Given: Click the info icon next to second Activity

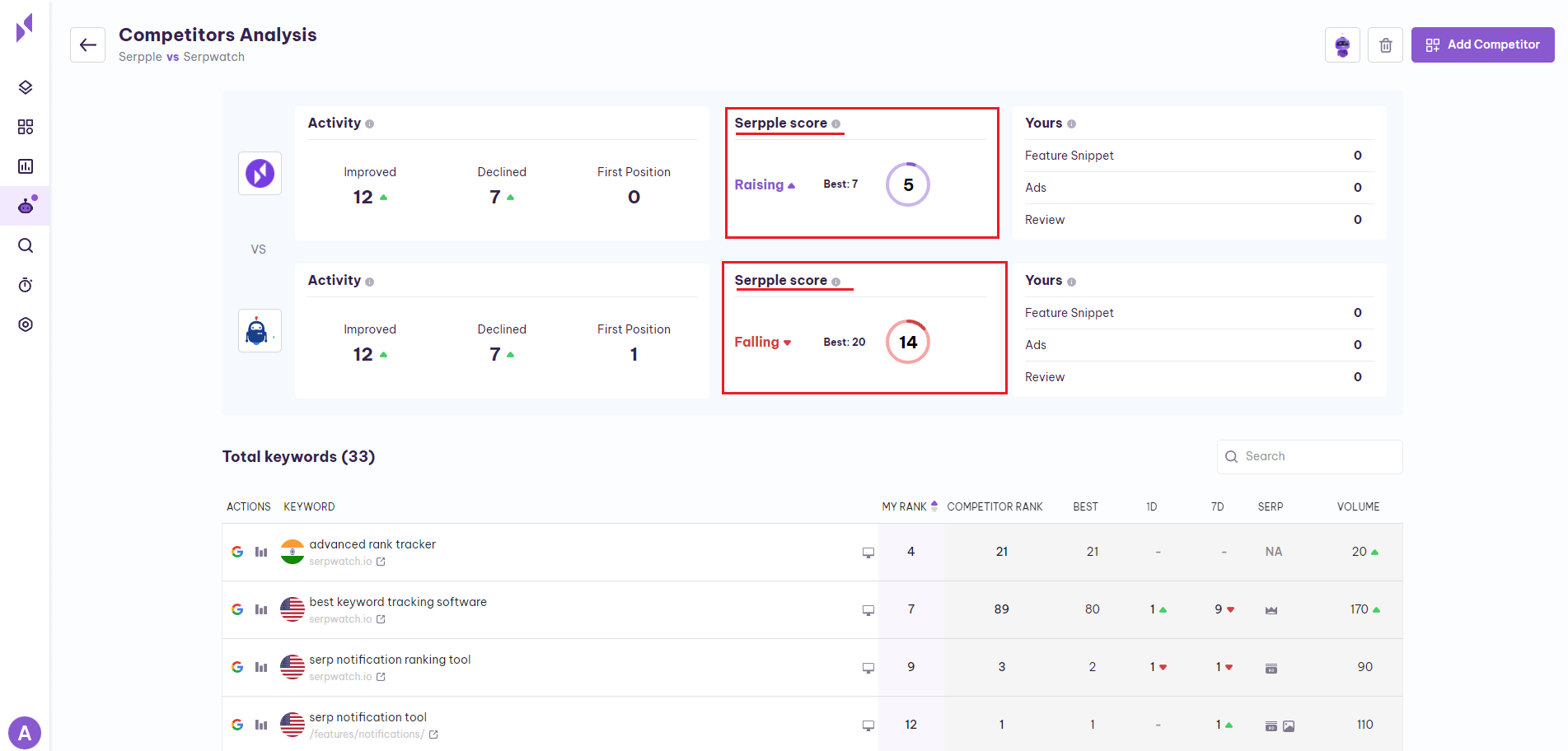Looking at the screenshot, I should [369, 282].
